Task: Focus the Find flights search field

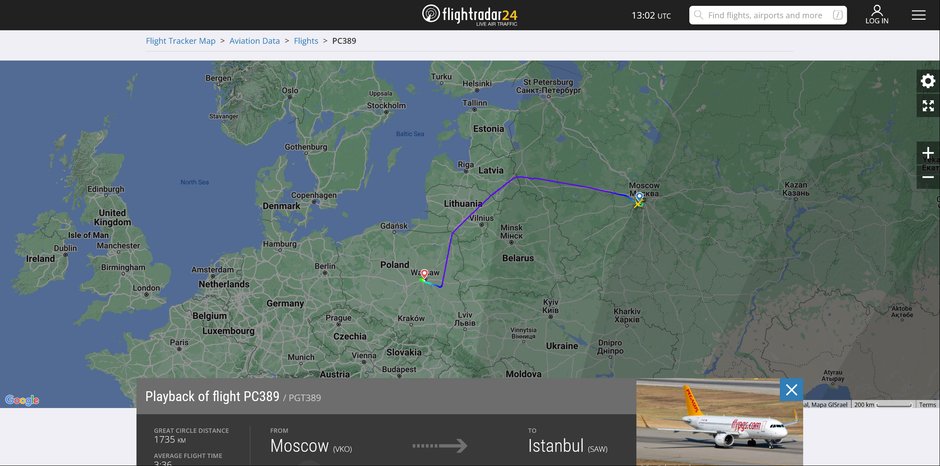Action: point(768,16)
